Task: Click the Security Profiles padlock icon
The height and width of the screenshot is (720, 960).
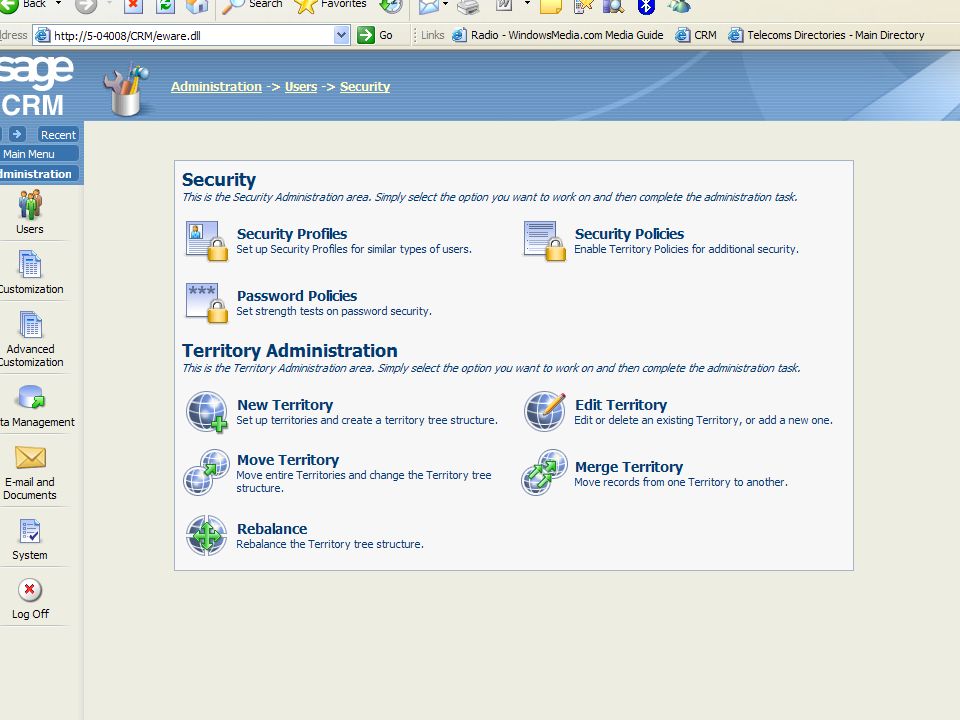Action: [x=207, y=241]
